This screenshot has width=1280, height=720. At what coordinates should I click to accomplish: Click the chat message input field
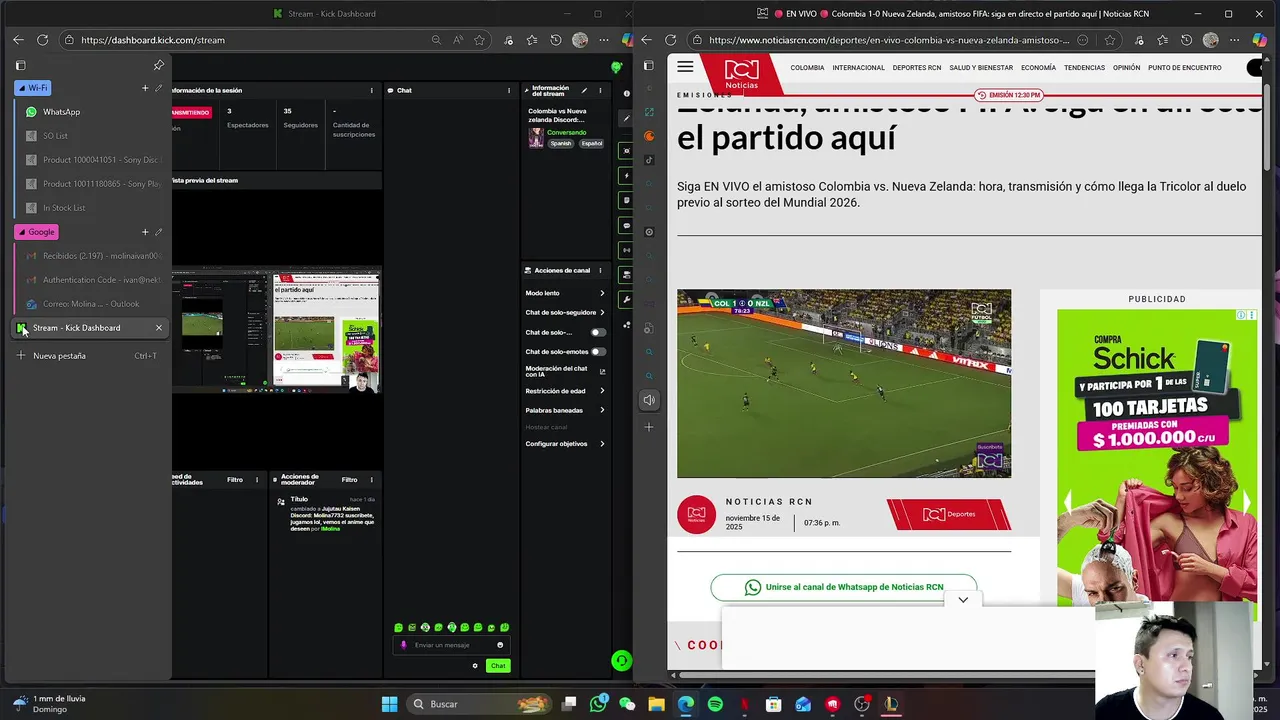(452, 645)
